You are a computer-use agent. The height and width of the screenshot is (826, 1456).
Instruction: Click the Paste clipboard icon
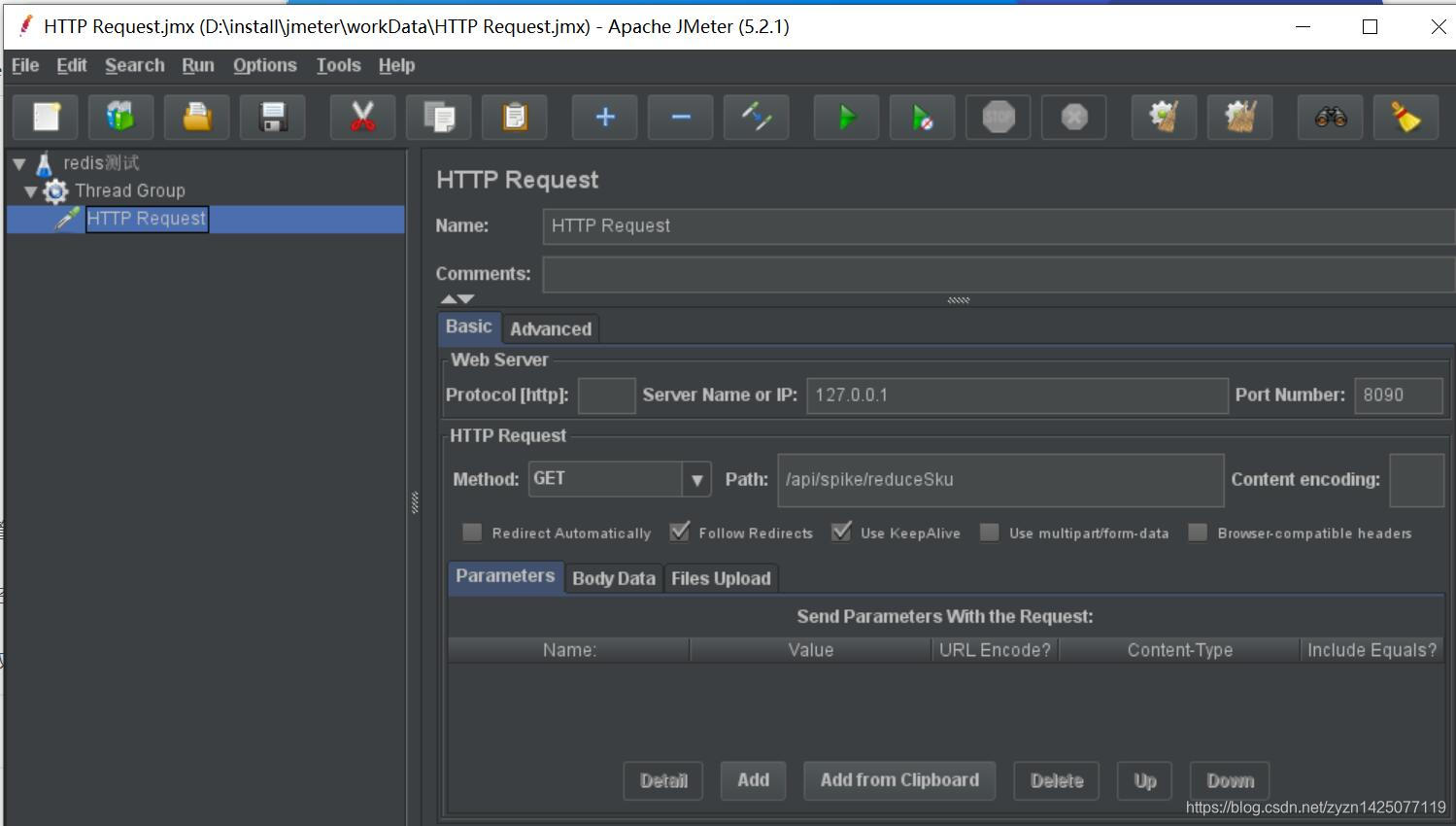pyautogui.click(x=514, y=118)
